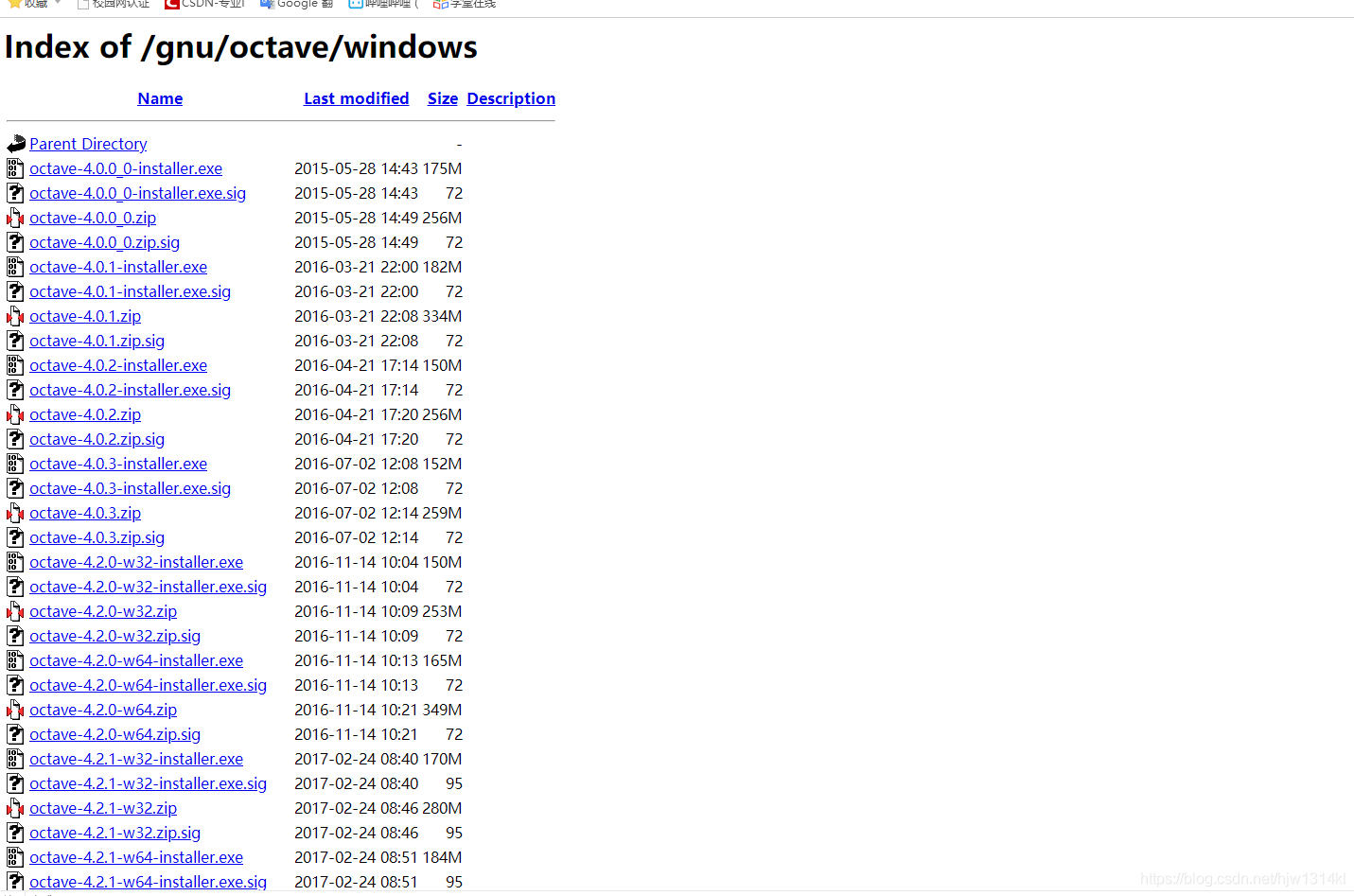The image size is (1354, 896).
Task: Open octave-4.0.3-installer.exe.sig signature link
Action: pos(130,488)
